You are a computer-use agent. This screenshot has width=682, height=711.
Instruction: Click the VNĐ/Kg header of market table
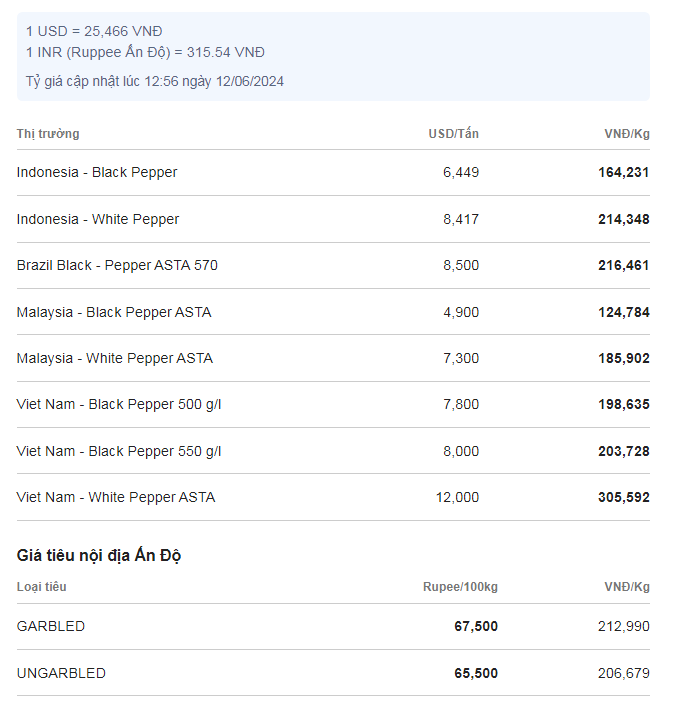tap(627, 134)
